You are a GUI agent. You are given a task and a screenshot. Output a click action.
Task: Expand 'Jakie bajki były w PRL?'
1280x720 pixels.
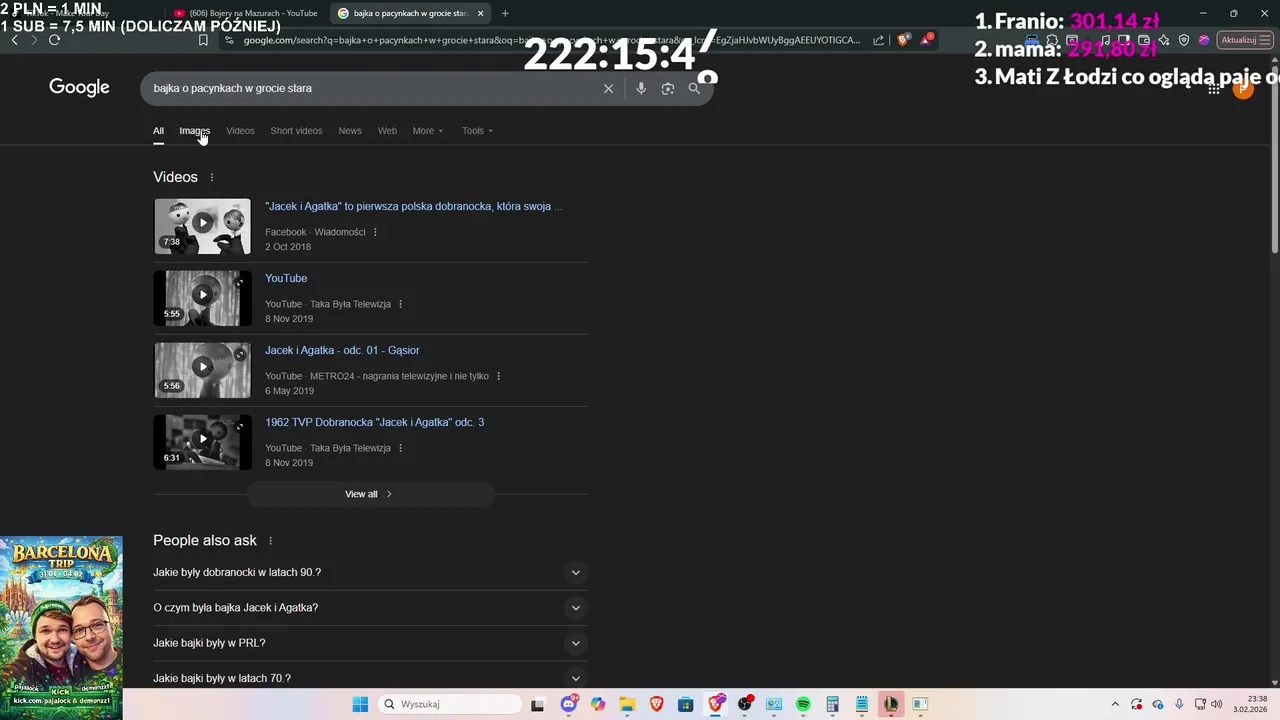[370, 643]
